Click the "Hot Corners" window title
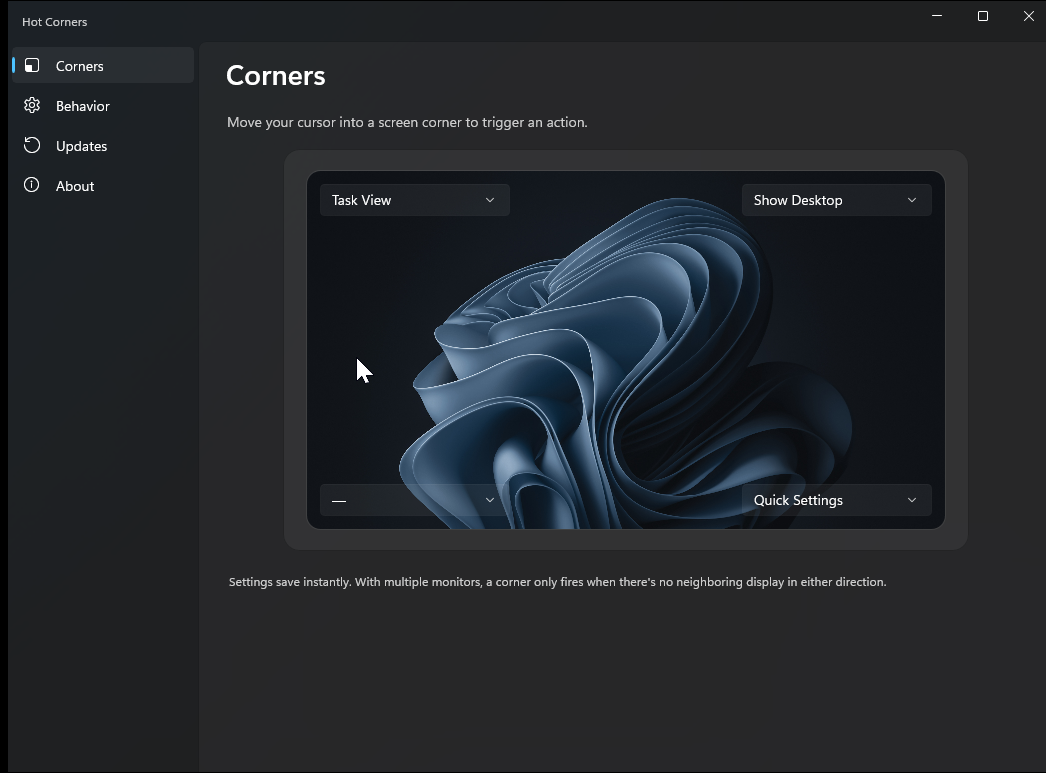This screenshot has height=773, width=1046. pyautogui.click(x=55, y=22)
